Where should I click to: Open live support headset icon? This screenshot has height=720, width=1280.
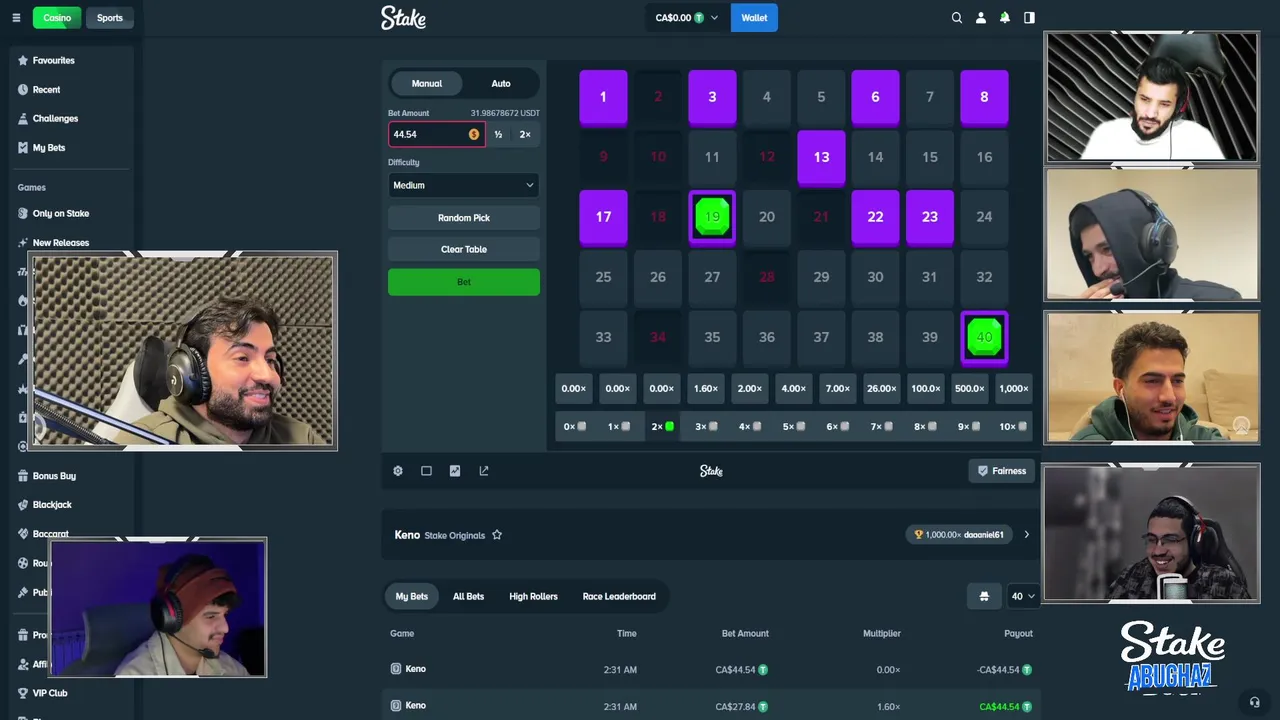tap(1254, 702)
